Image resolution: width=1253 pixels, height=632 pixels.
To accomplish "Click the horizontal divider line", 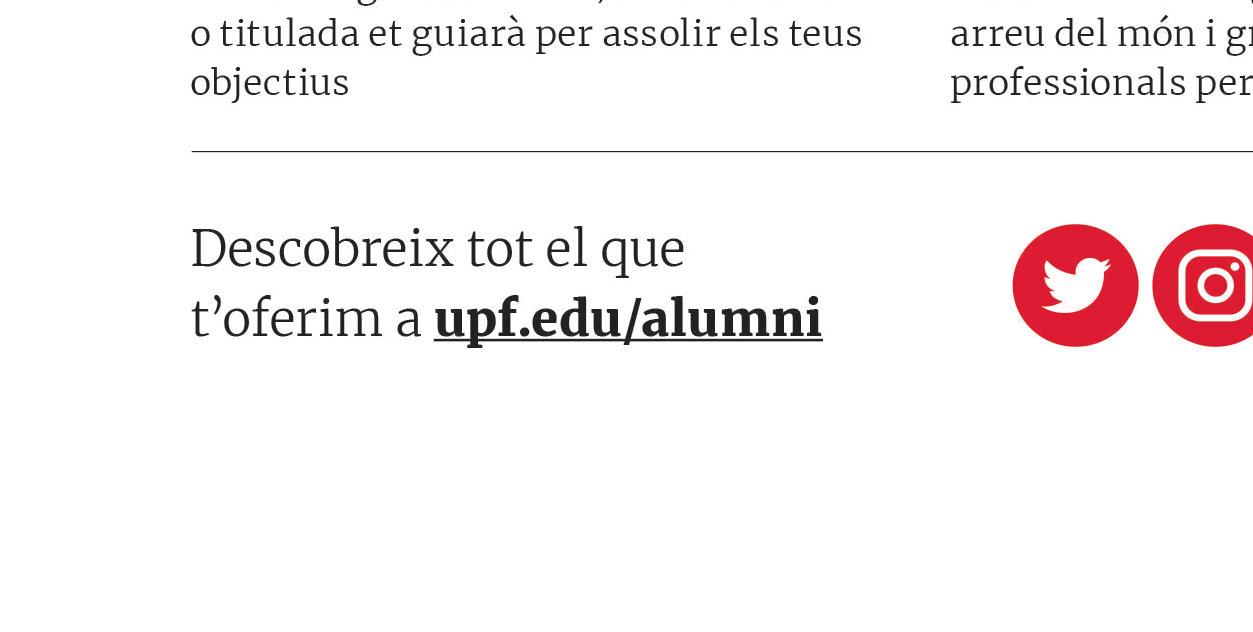I will click(x=722, y=152).
